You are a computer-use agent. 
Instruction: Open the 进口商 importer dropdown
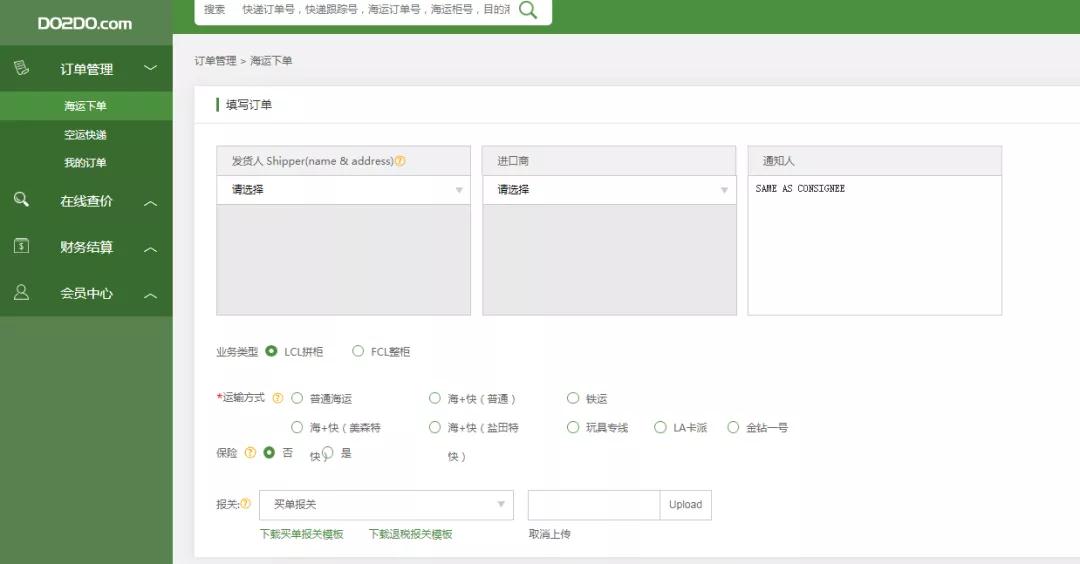[x=609, y=190]
